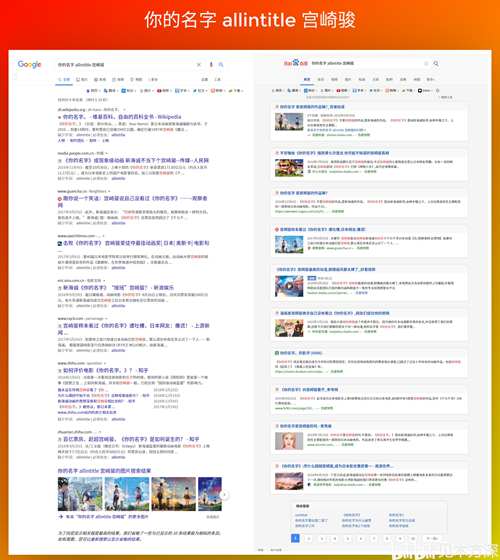Click the Baidu magnifier search icon
500x560 pixels.
click(x=436, y=63)
